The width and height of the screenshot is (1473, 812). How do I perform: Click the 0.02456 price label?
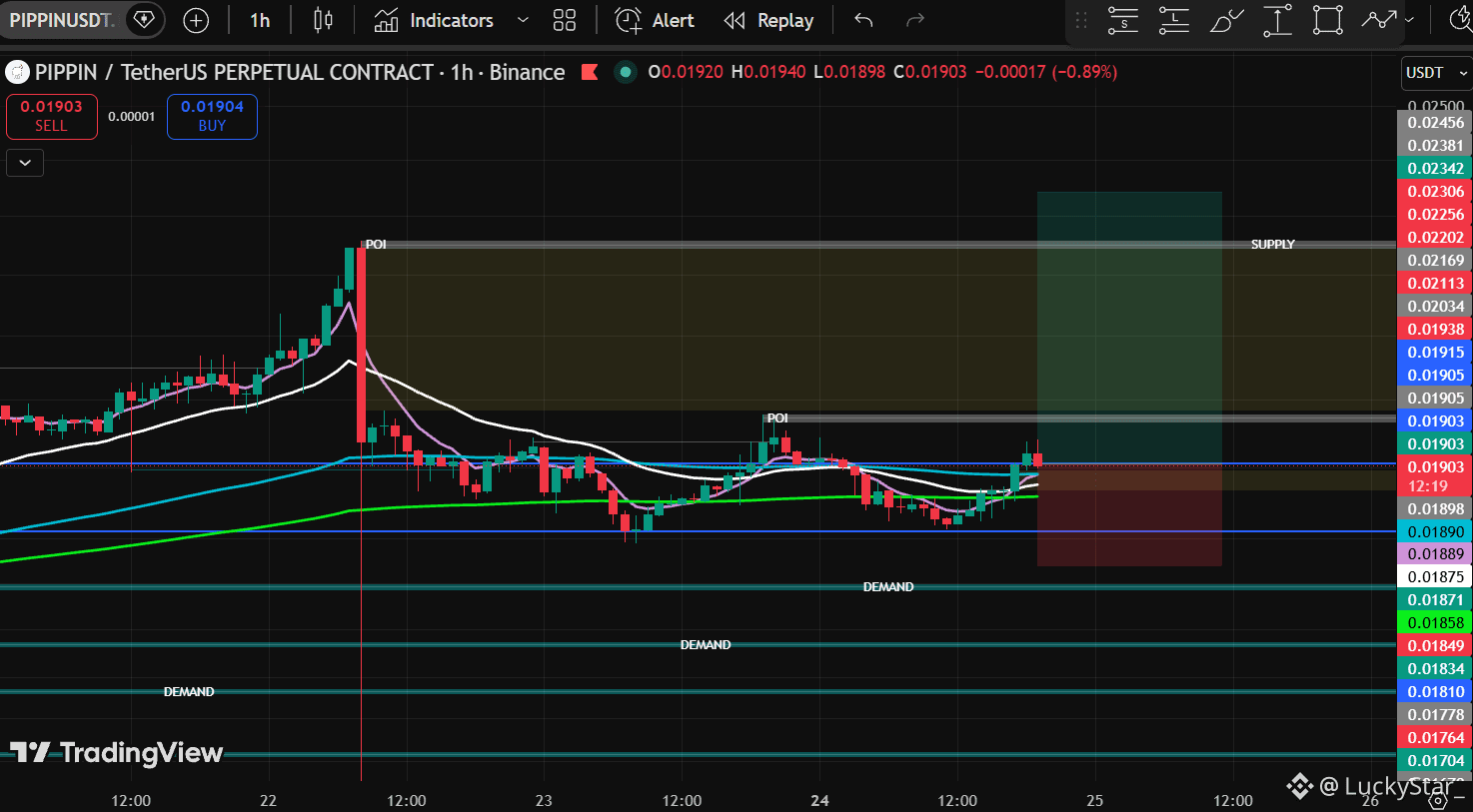1435,123
